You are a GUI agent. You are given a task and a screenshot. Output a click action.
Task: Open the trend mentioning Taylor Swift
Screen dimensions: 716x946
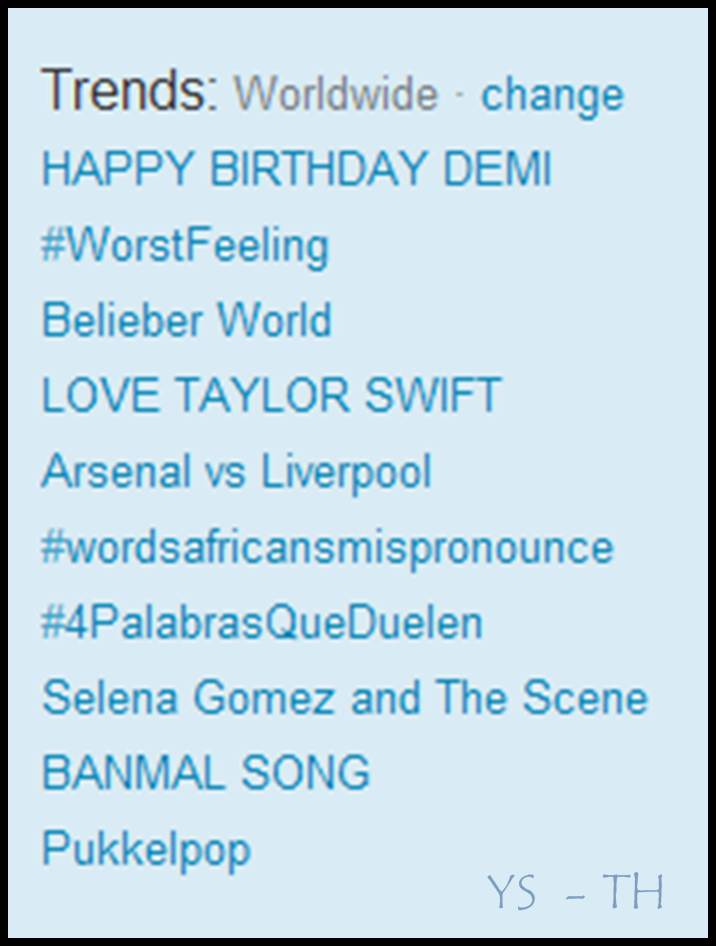(271, 396)
